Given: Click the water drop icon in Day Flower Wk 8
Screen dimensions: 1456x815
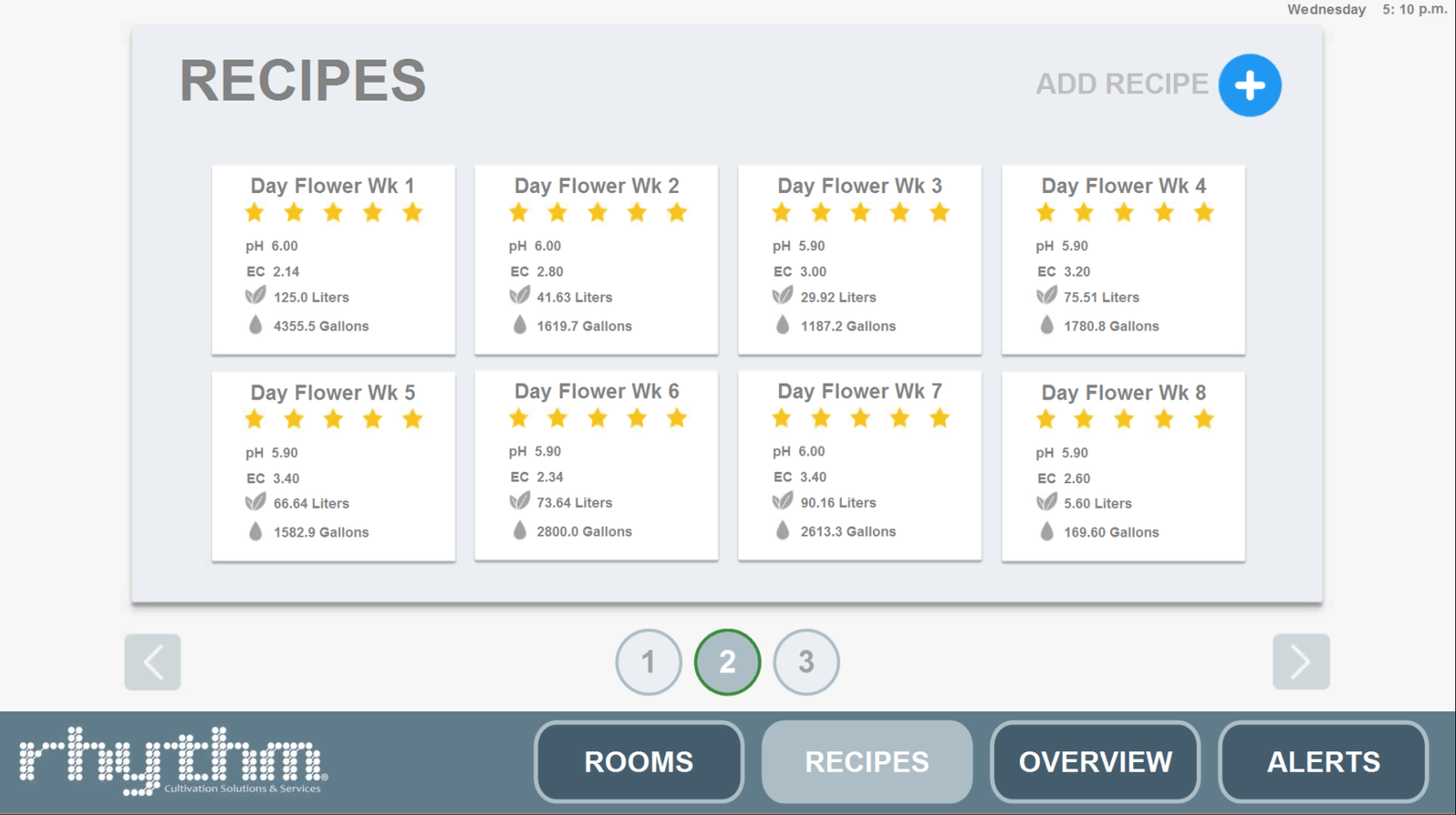Looking at the screenshot, I should click(x=1046, y=531).
